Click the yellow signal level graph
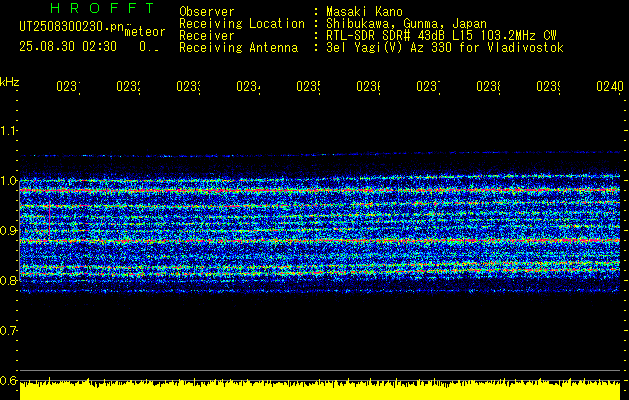The image size is (629, 400). point(320,389)
